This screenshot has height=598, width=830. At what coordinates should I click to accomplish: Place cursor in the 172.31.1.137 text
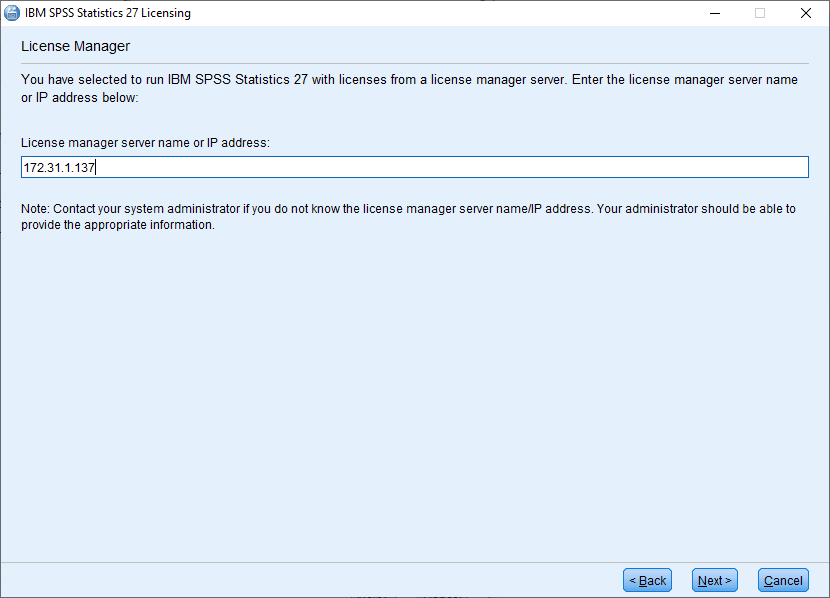click(x=59, y=168)
